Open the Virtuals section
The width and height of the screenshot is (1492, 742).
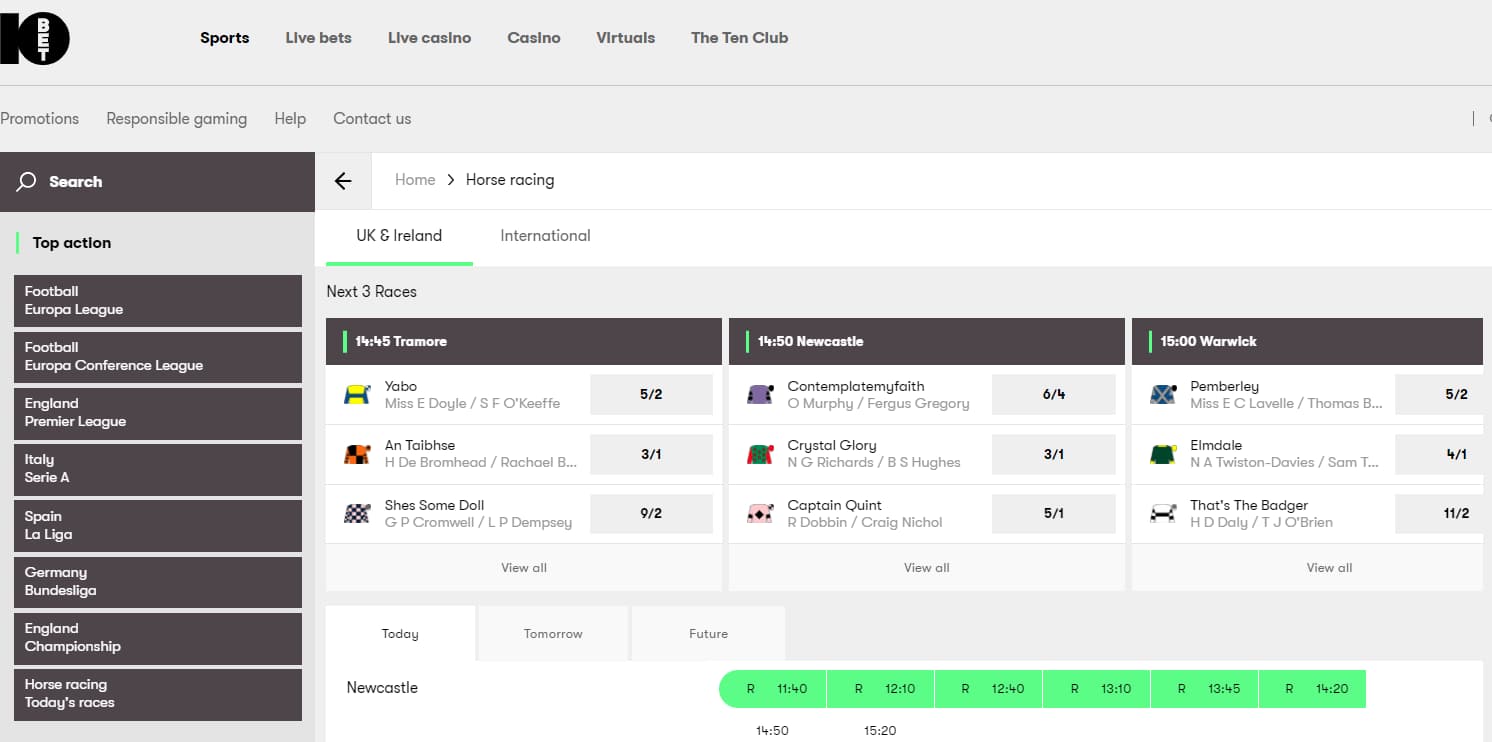(x=626, y=38)
